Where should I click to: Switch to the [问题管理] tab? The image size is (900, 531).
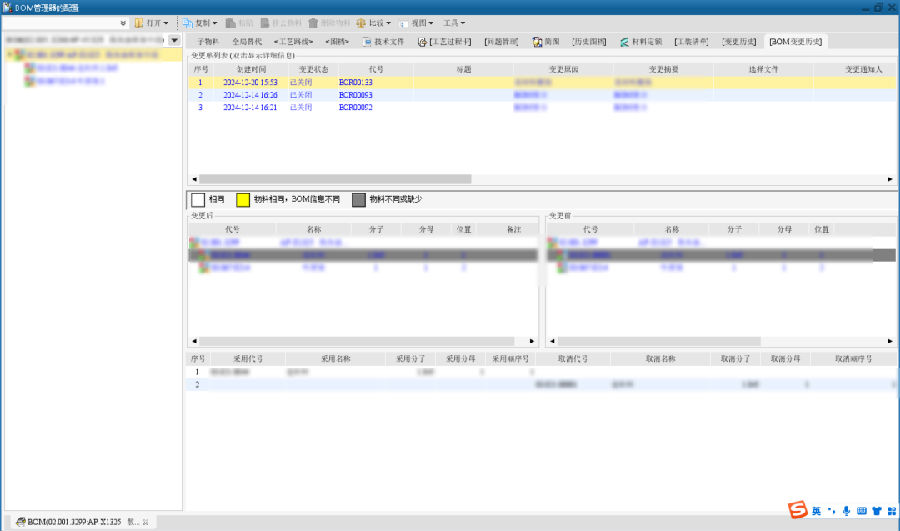[x=501, y=42]
